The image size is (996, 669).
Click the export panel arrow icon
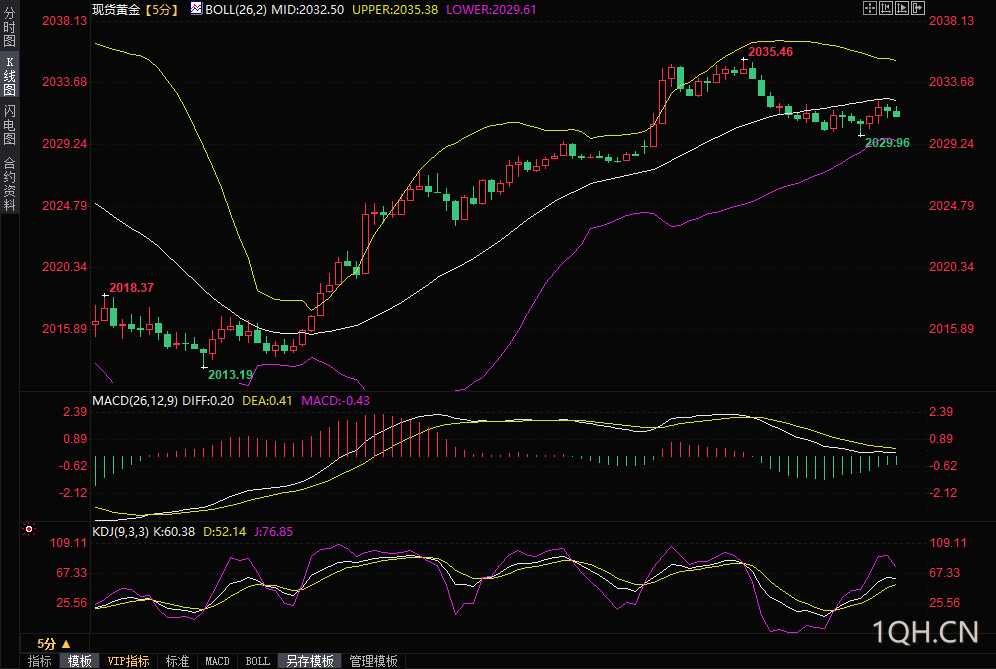[918, 8]
